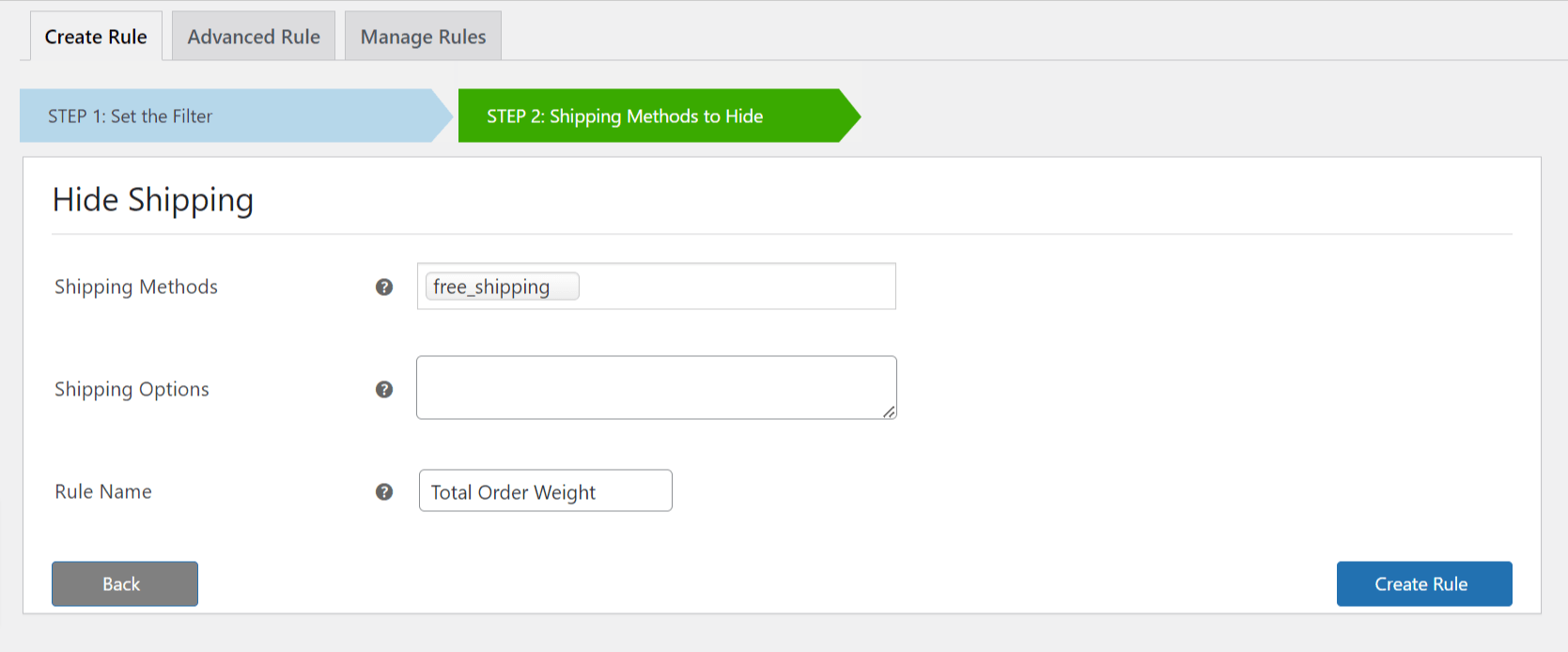
Task: Click the Shipping Options question mark icon
Action: (384, 389)
